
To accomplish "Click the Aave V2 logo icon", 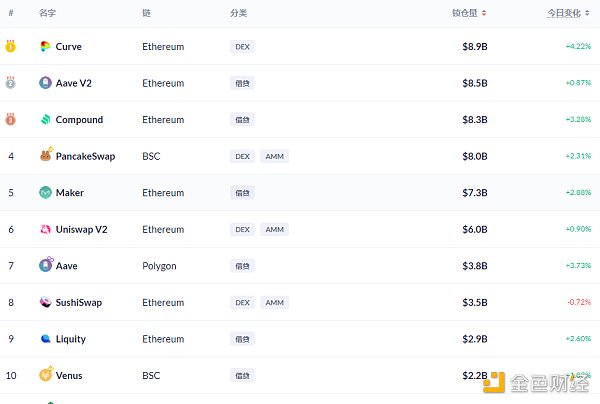I will click(46, 83).
